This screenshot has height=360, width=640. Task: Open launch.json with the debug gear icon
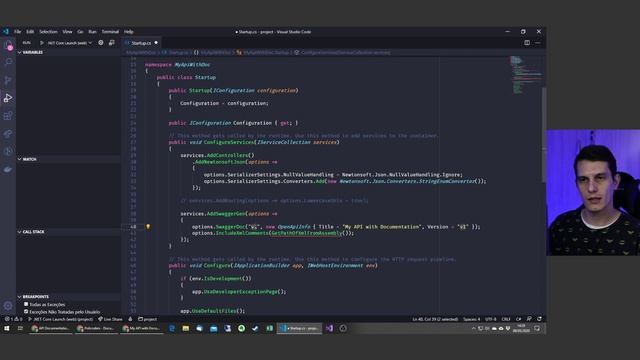click(100, 42)
